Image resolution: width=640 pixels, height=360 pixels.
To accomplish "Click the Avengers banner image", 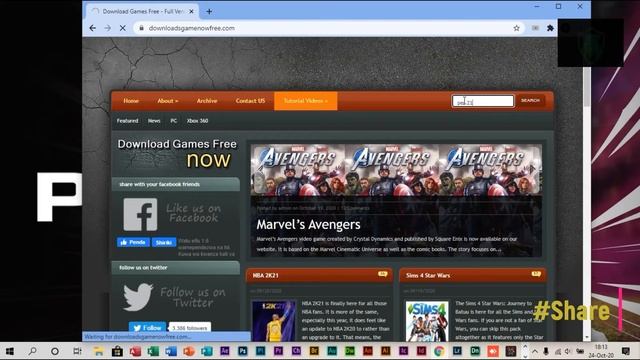I will 396,169.
